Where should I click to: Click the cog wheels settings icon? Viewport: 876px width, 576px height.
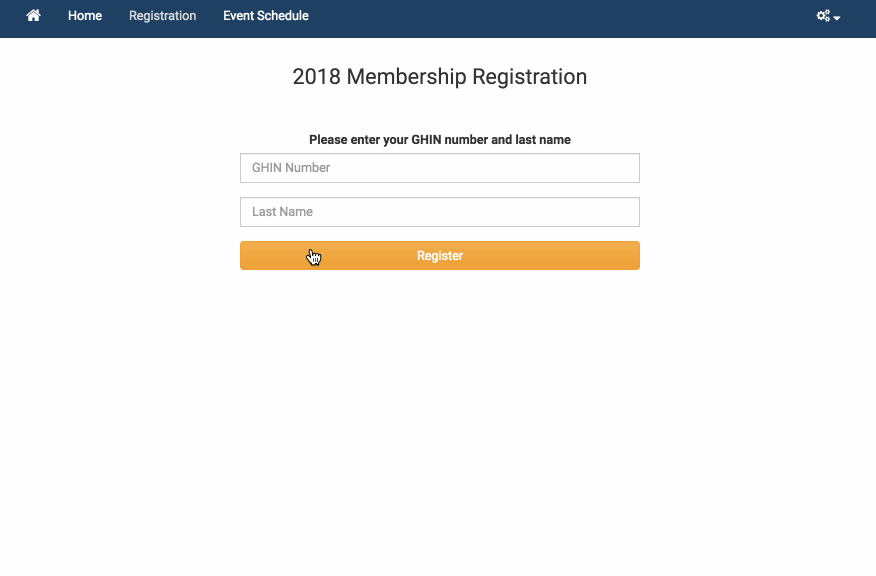823,16
